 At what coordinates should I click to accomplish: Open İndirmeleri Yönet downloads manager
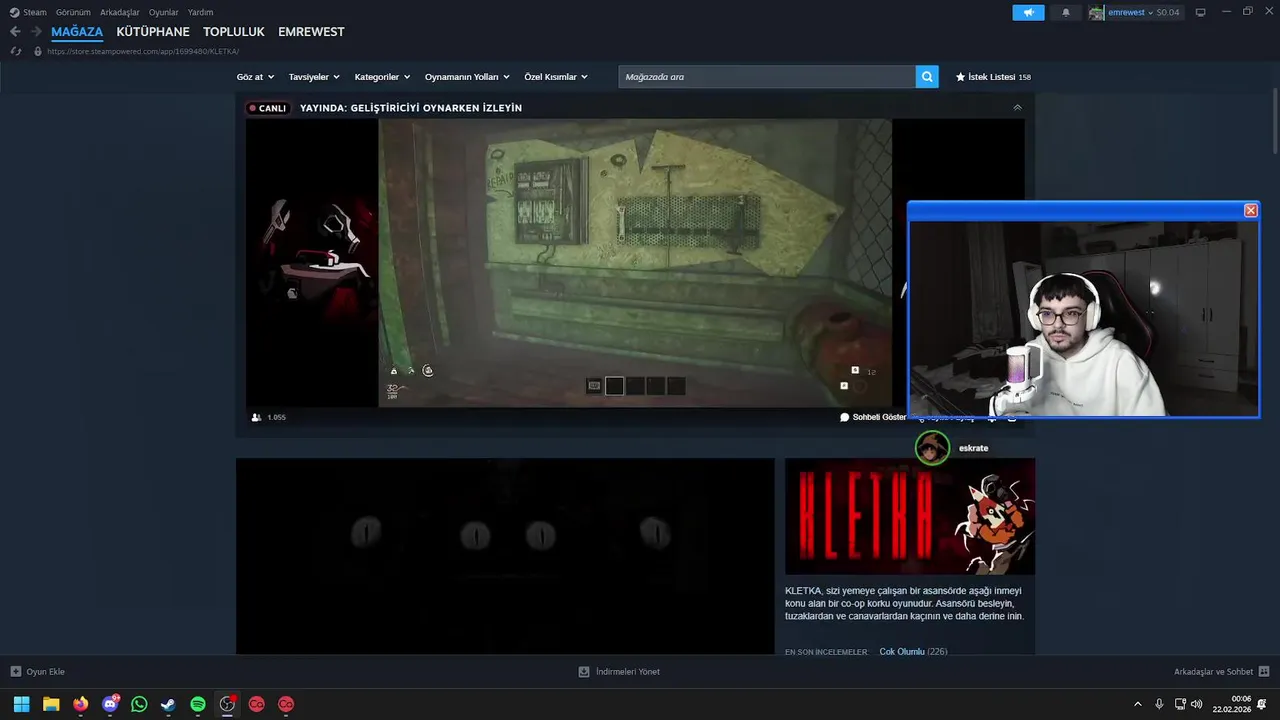click(x=619, y=672)
